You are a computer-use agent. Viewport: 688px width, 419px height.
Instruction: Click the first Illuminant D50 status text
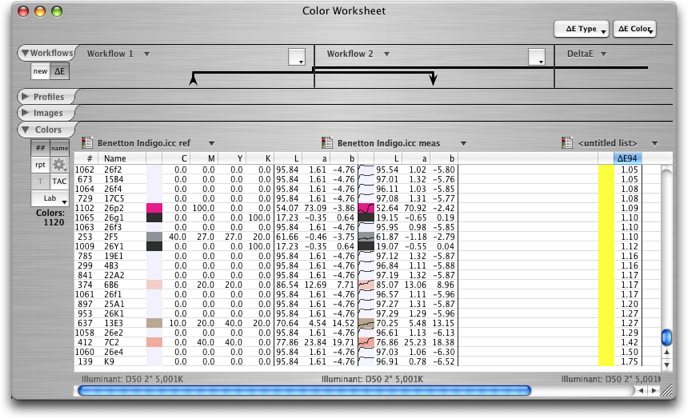point(132,379)
